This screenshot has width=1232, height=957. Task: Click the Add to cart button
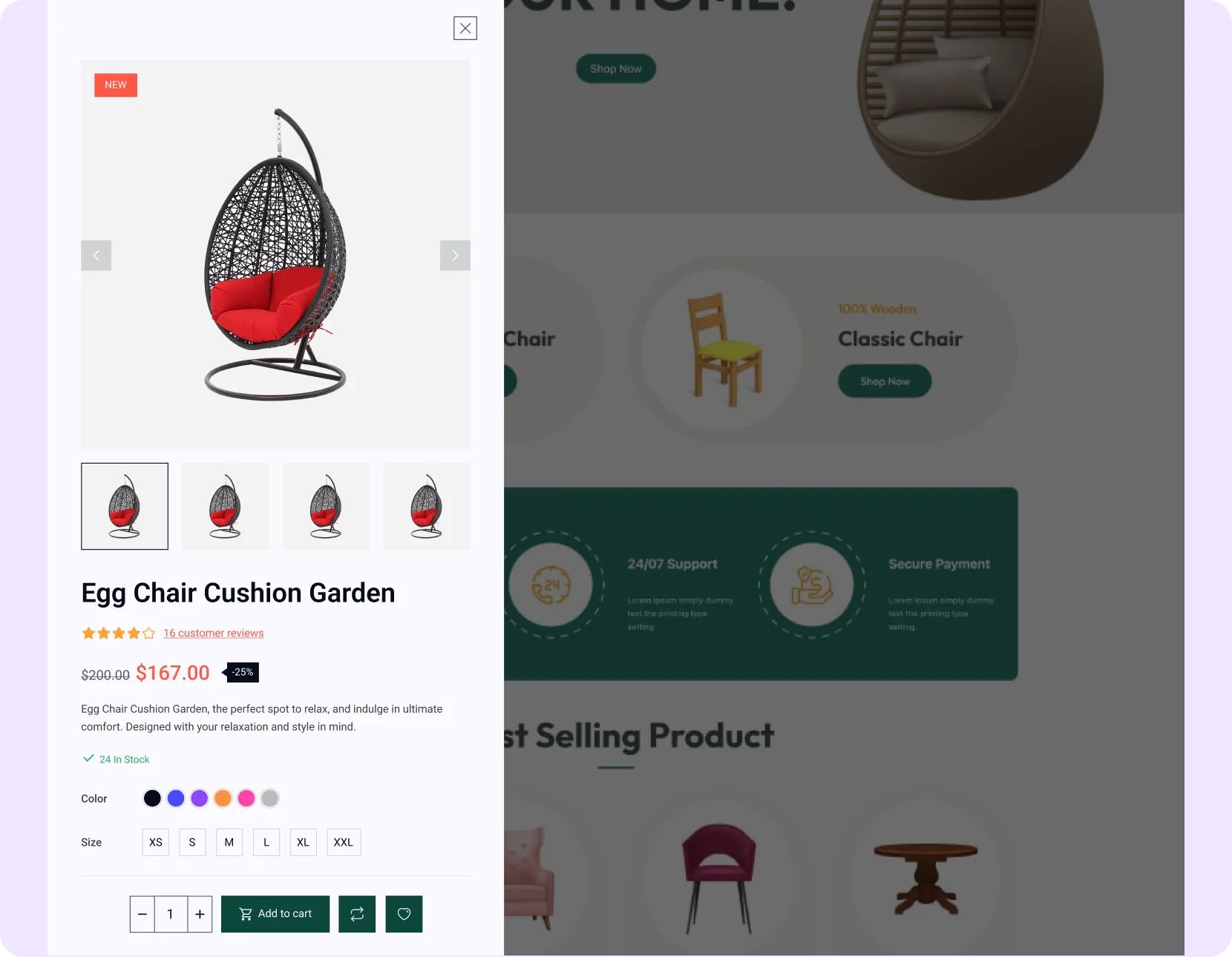[x=275, y=914]
